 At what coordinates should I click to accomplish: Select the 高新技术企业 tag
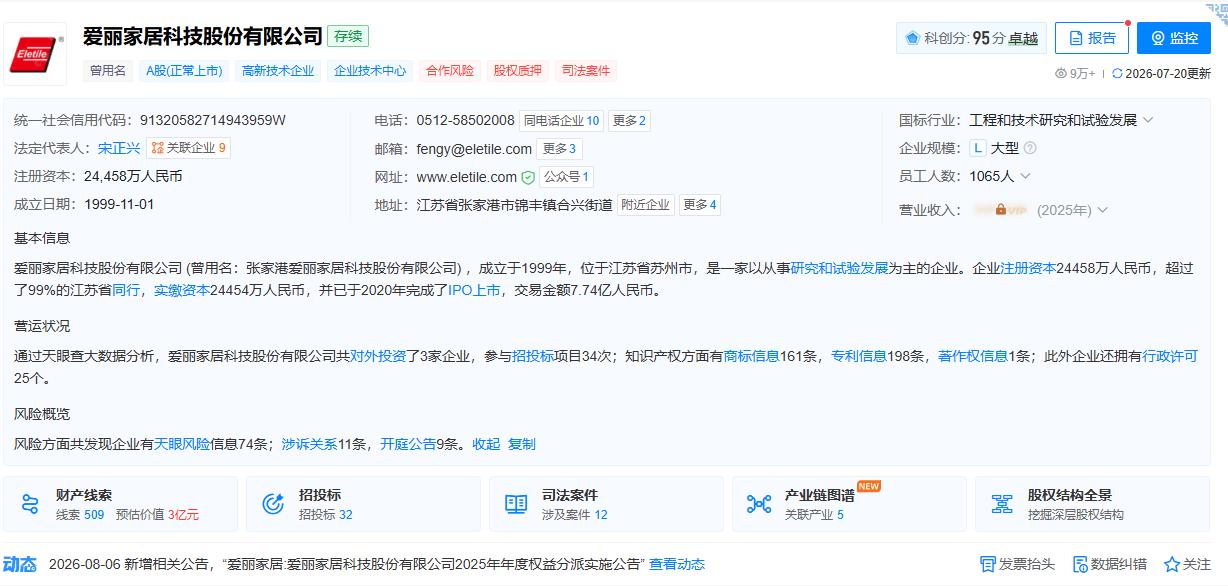point(278,71)
